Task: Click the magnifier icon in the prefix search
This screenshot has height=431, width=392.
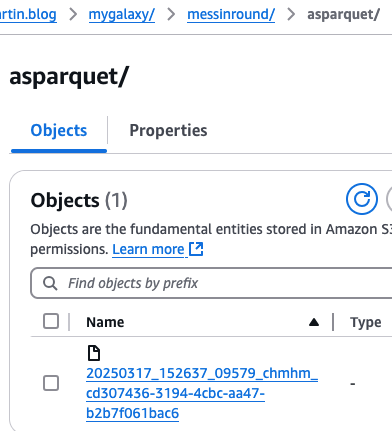Action: [x=50, y=283]
